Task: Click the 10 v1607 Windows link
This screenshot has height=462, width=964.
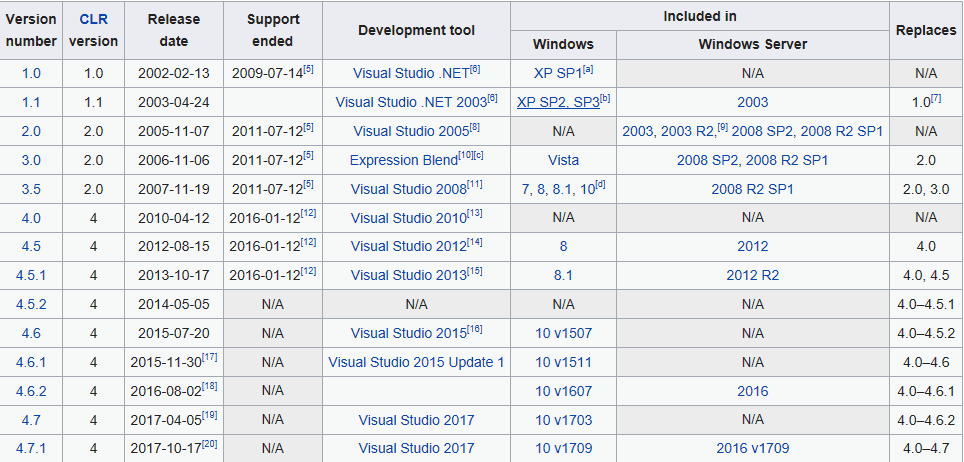Action: 563,391
